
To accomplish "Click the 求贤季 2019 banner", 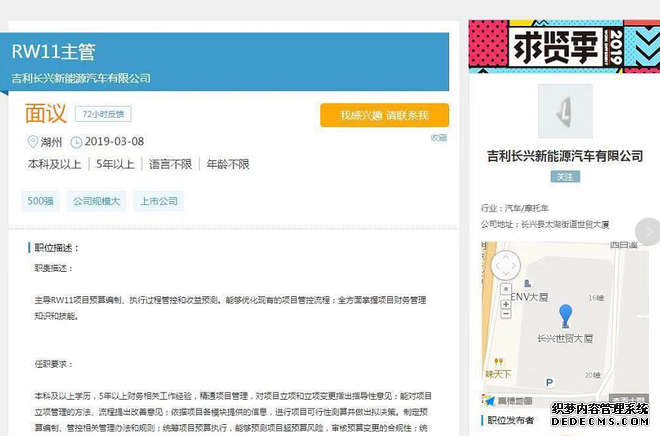I will pos(564,46).
